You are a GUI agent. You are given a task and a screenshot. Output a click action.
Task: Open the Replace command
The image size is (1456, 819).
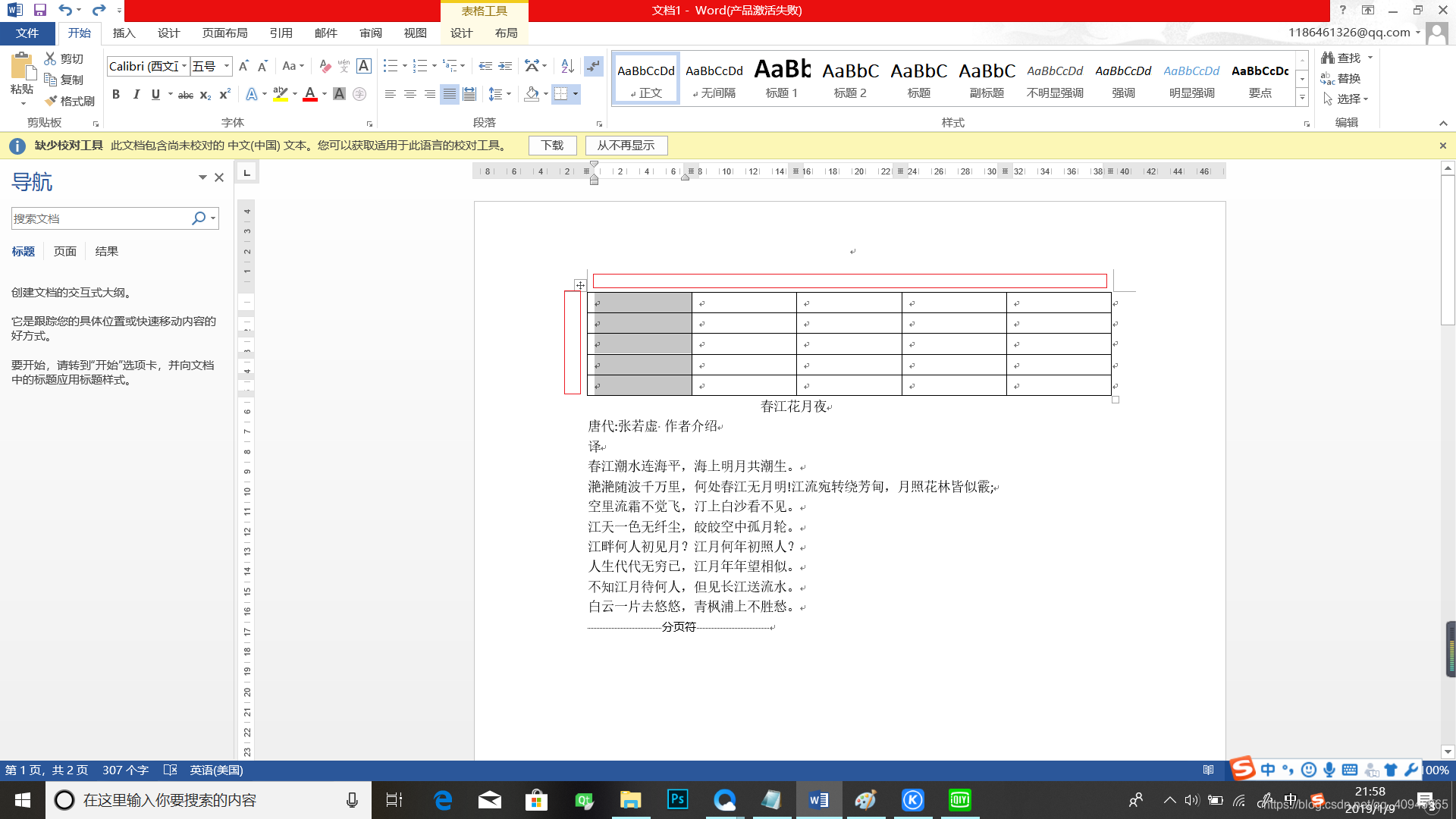(1341, 79)
